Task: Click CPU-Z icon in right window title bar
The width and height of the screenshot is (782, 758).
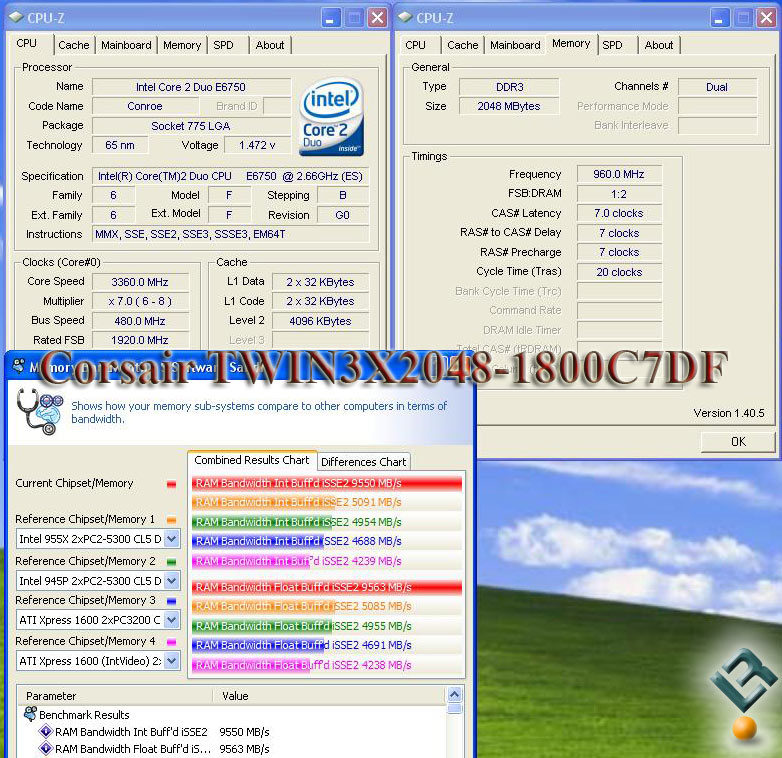Action: 405,17
